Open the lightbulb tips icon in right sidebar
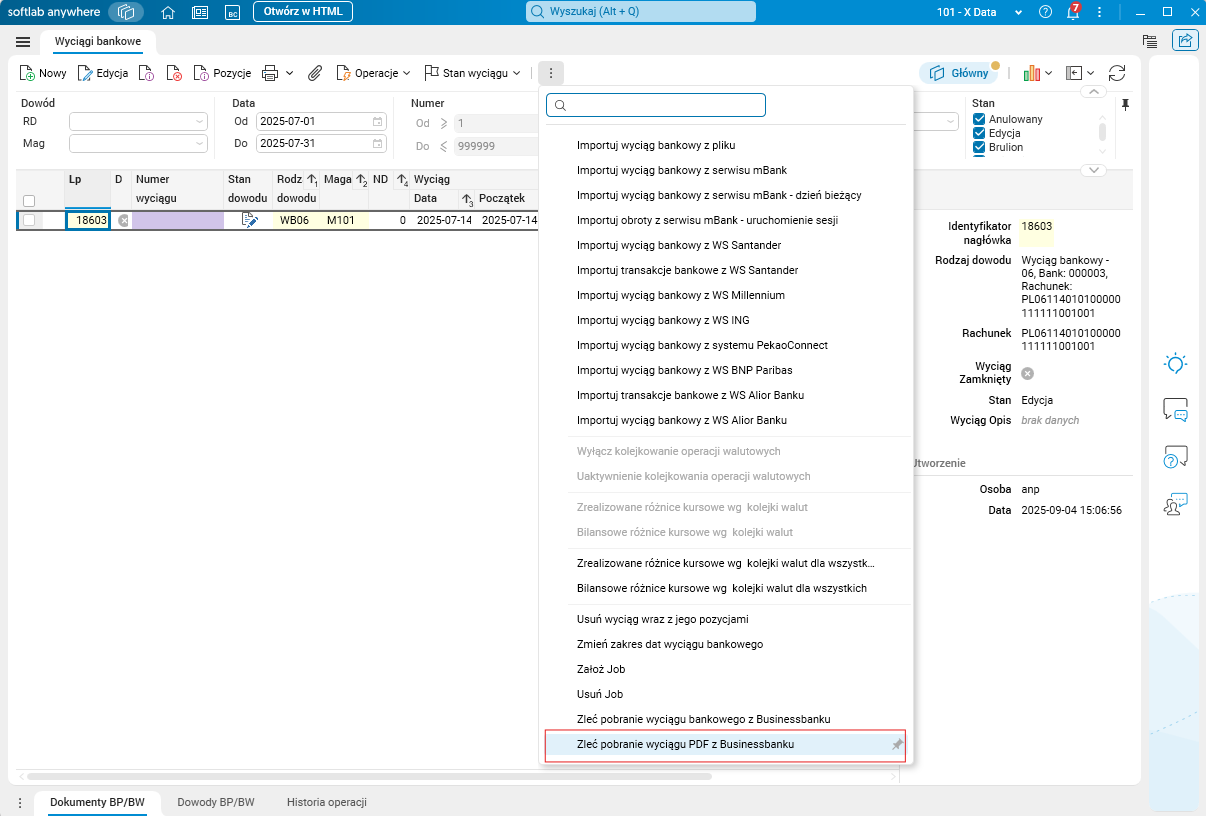This screenshot has height=816, width=1206. click(1176, 363)
